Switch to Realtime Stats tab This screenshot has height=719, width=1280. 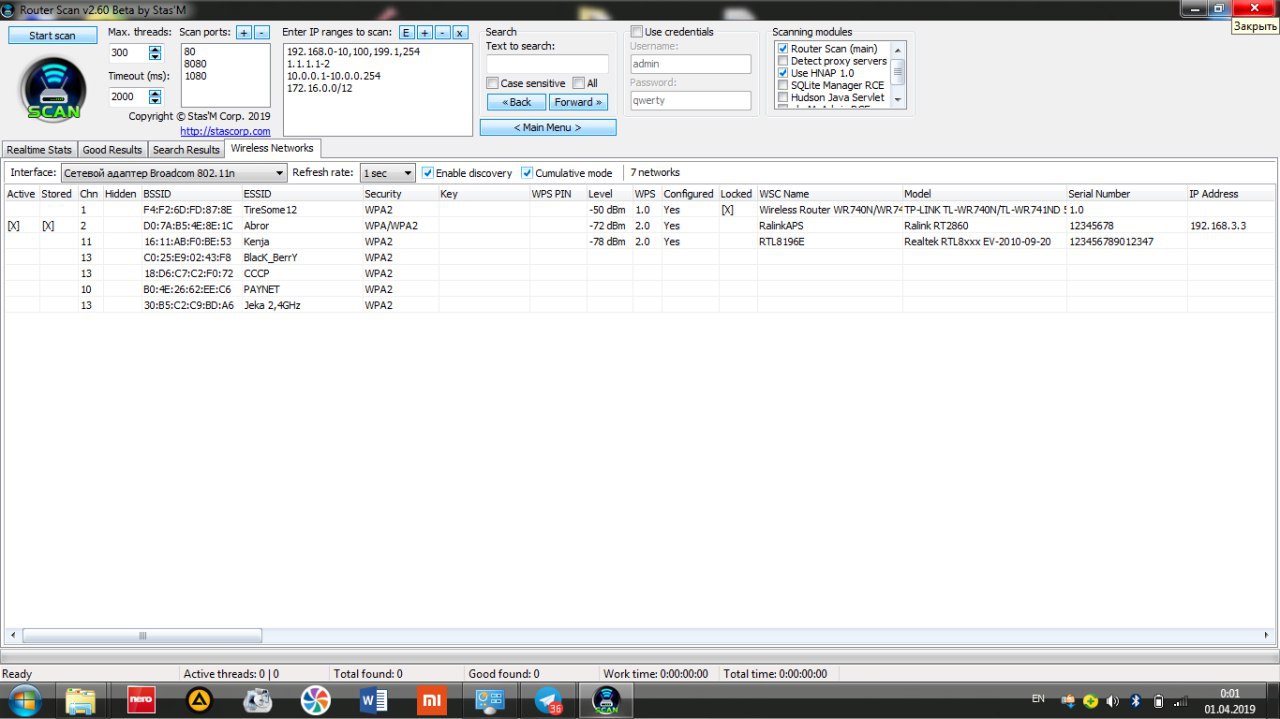[39, 150]
